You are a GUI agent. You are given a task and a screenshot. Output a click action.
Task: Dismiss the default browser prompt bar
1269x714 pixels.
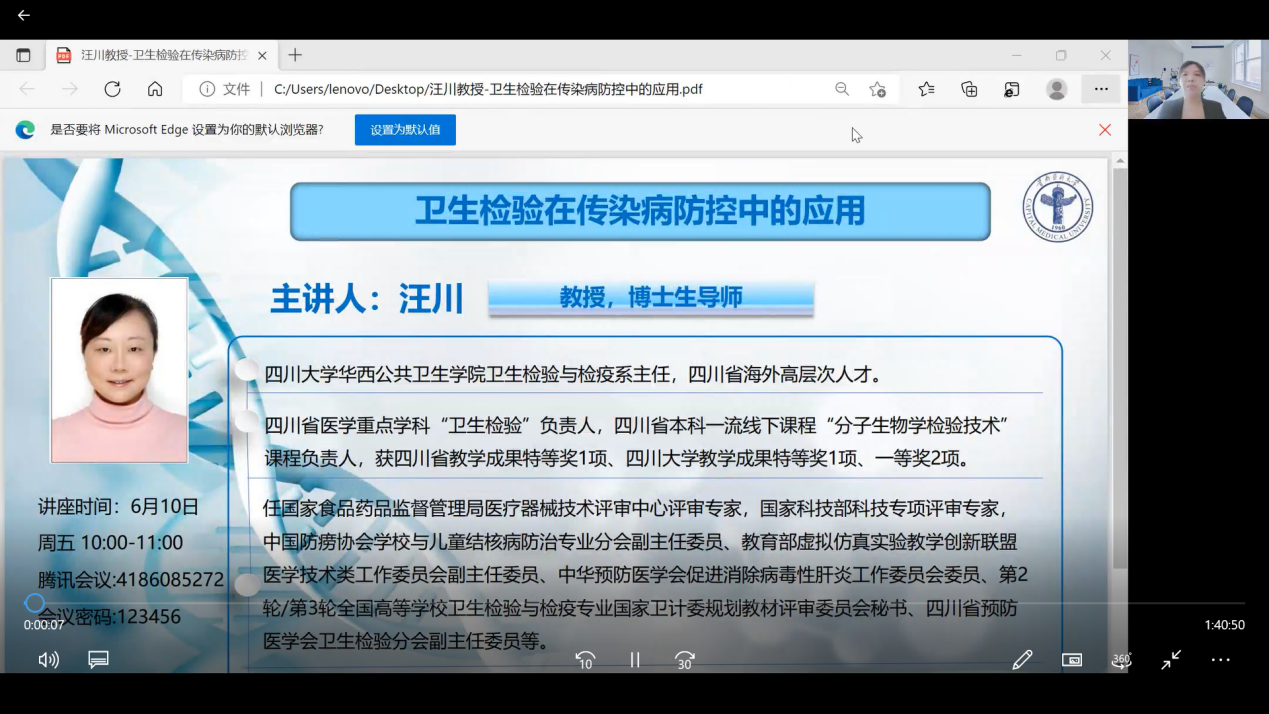click(1105, 130)
